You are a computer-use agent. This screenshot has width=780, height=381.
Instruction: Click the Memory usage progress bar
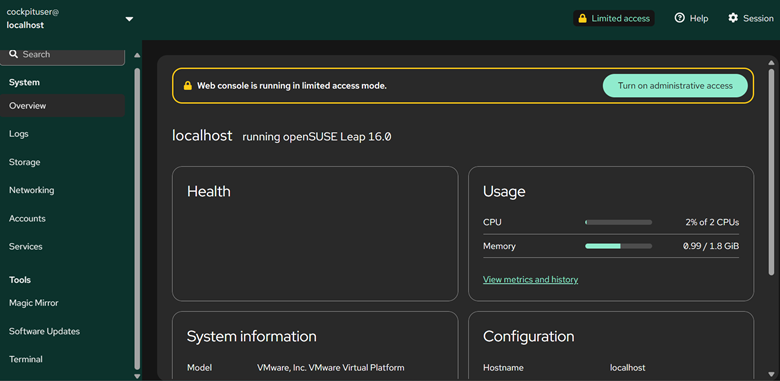point(618,246)
